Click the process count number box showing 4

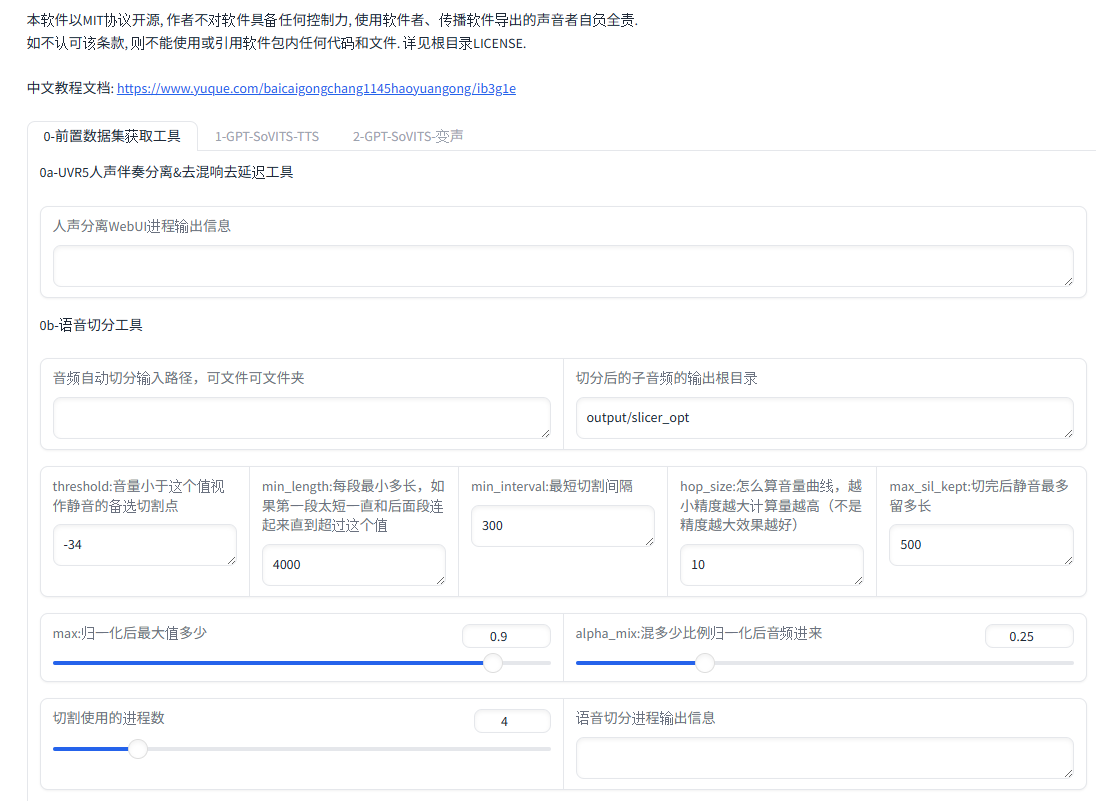pyautogui.click(x=512, y=721)
